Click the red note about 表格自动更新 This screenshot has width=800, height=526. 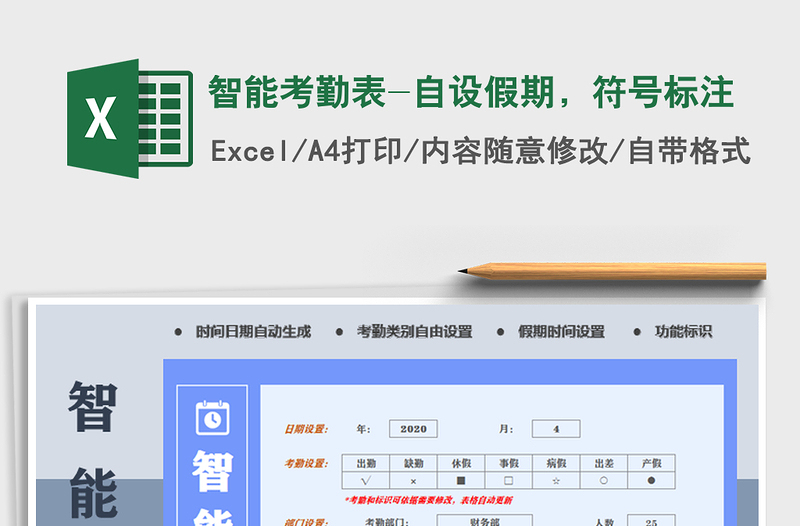point(429,500)
